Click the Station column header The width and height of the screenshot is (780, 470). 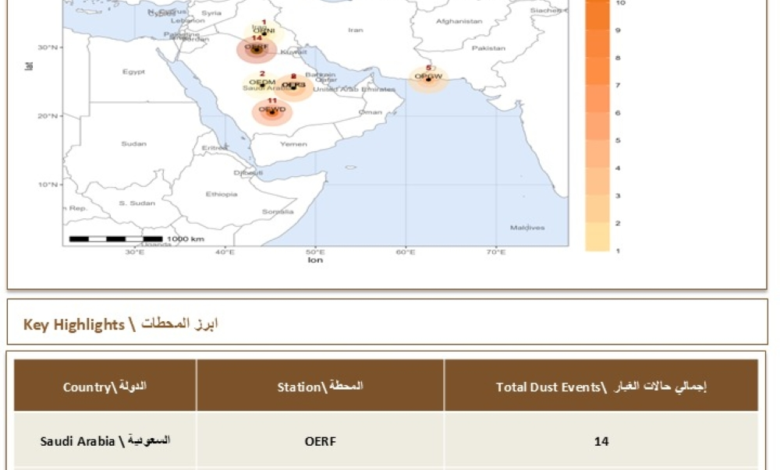click(x=320, y=386)
